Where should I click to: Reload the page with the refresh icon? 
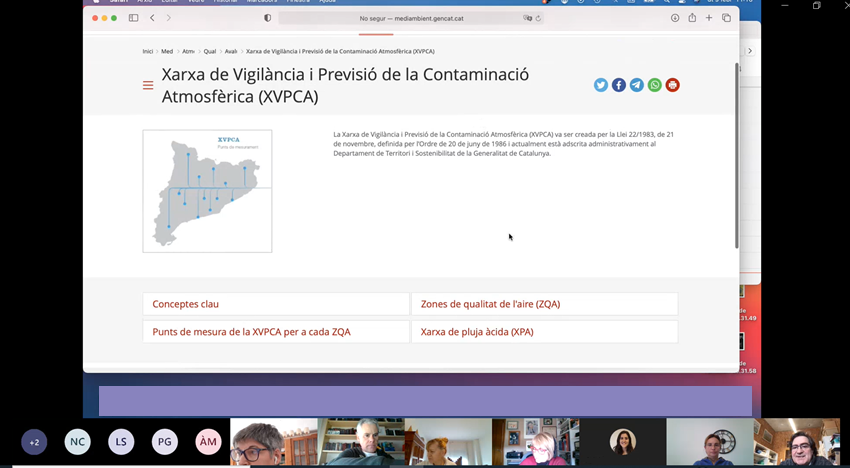click(538, 18)
